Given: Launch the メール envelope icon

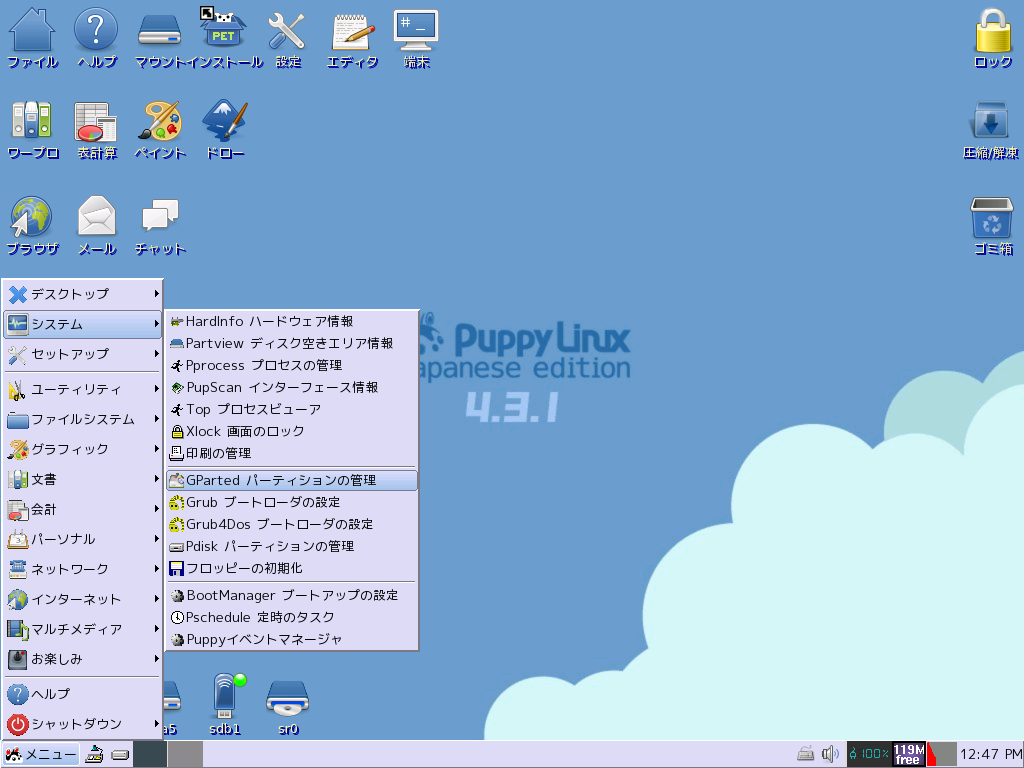Looking at the screenshot, I should coord(97,216).
